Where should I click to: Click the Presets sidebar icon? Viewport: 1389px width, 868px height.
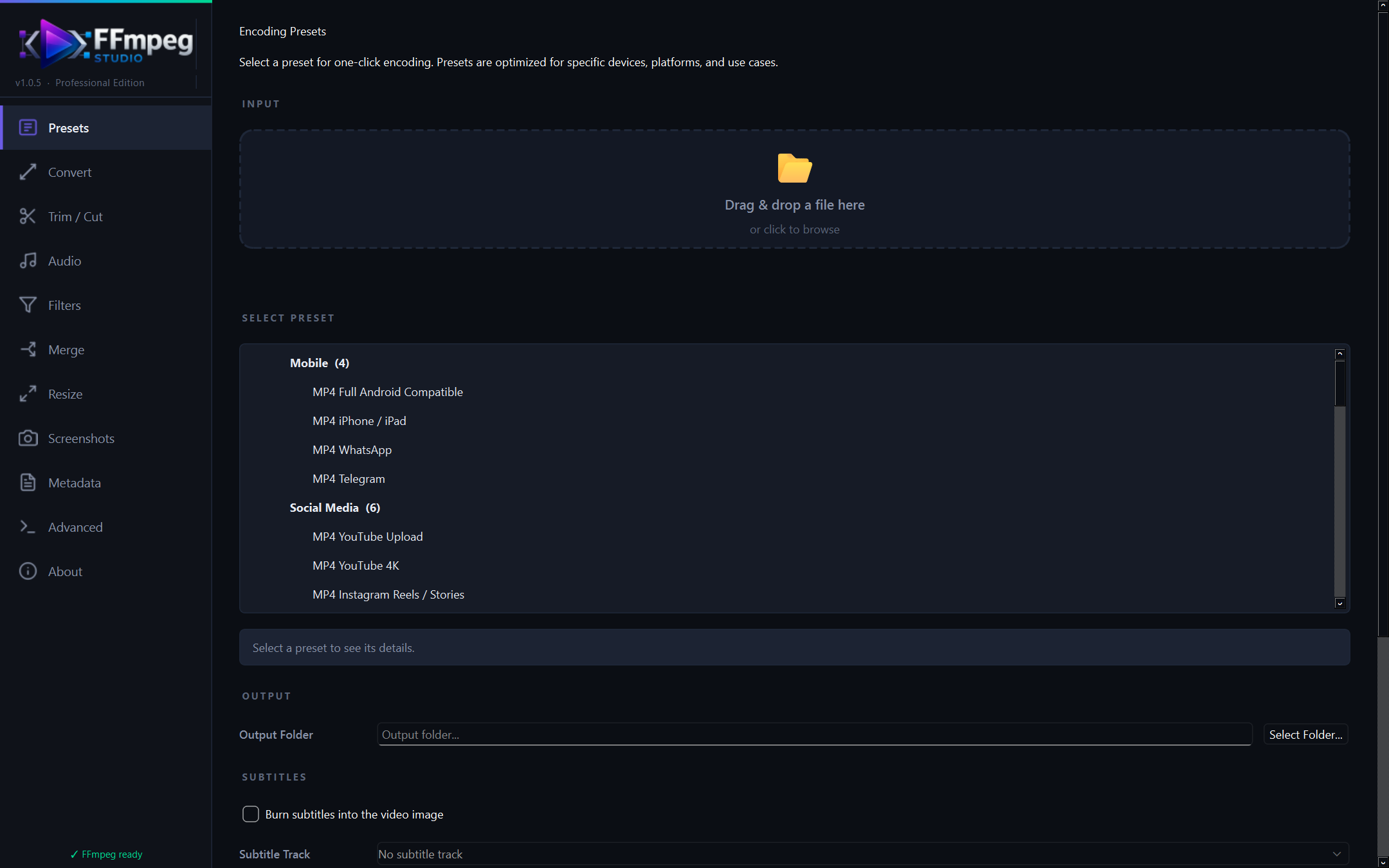pos(28,127)
